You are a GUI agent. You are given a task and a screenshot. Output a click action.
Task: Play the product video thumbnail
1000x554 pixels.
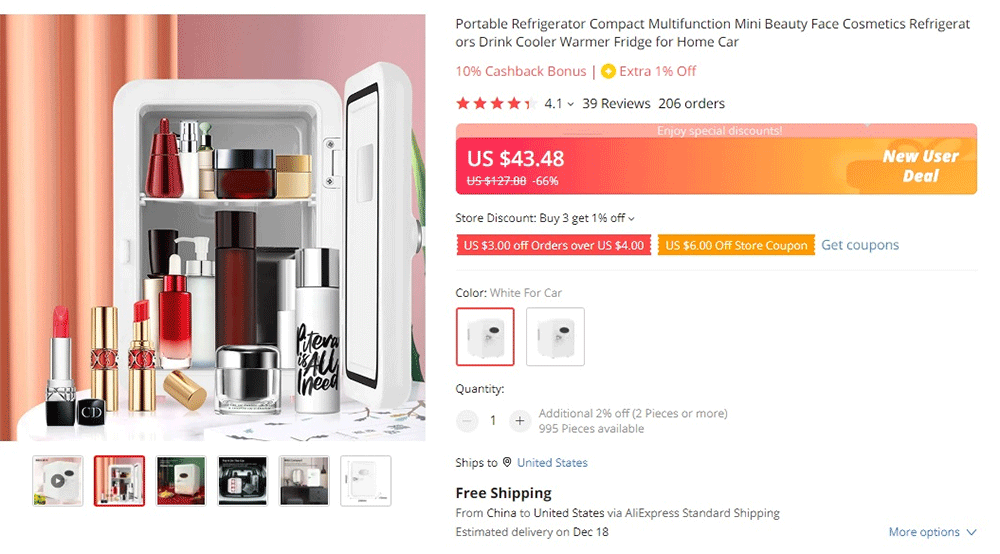point(57,481)
